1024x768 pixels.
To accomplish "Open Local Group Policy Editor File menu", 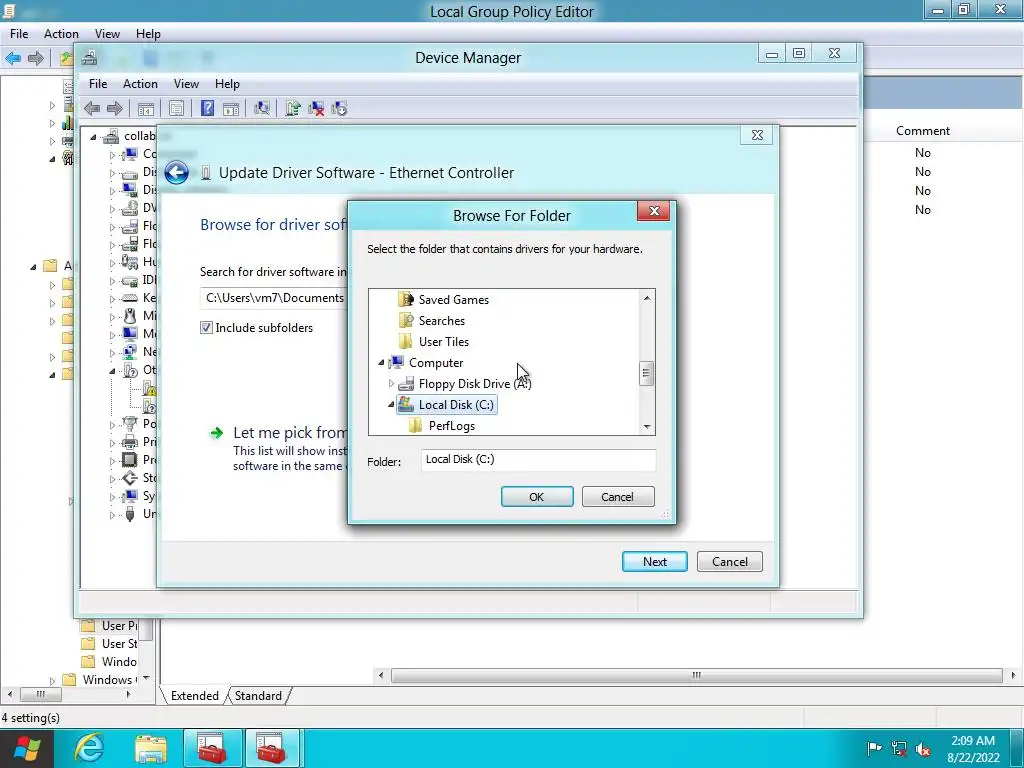I will 19,34.
